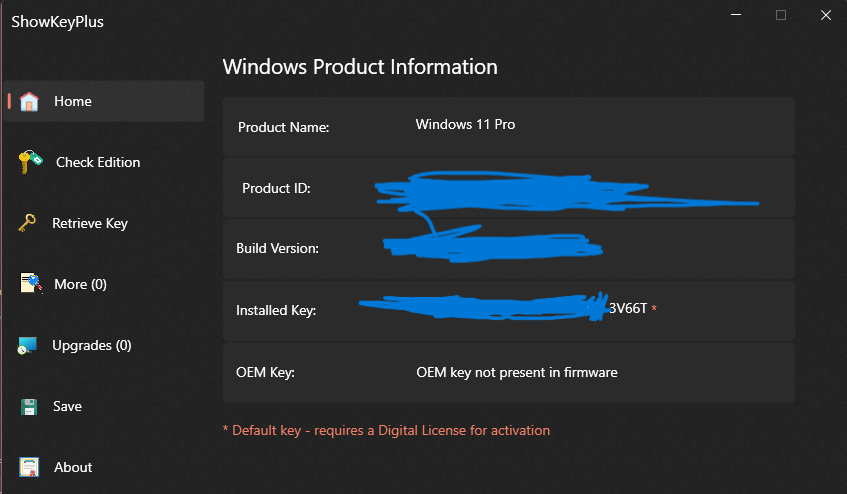Click the golden Retrieve Key icon
This screenshot has height=494, width=847.
27,223
